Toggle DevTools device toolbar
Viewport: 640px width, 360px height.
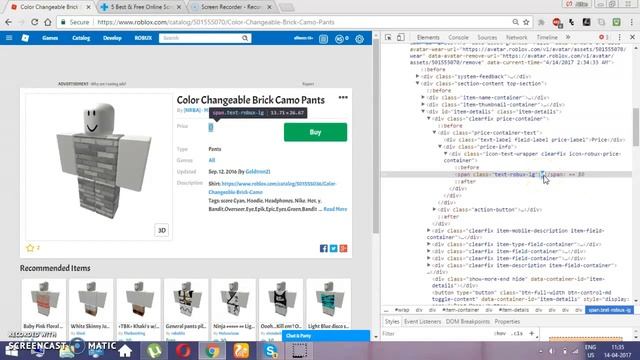coord(401,37)
